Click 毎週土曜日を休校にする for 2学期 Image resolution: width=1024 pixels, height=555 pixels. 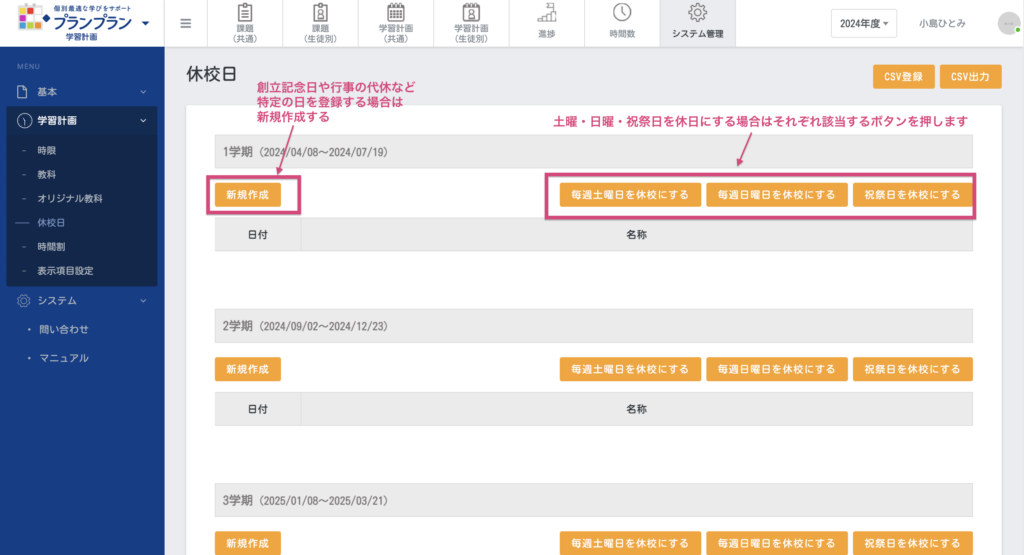[630, 369]
